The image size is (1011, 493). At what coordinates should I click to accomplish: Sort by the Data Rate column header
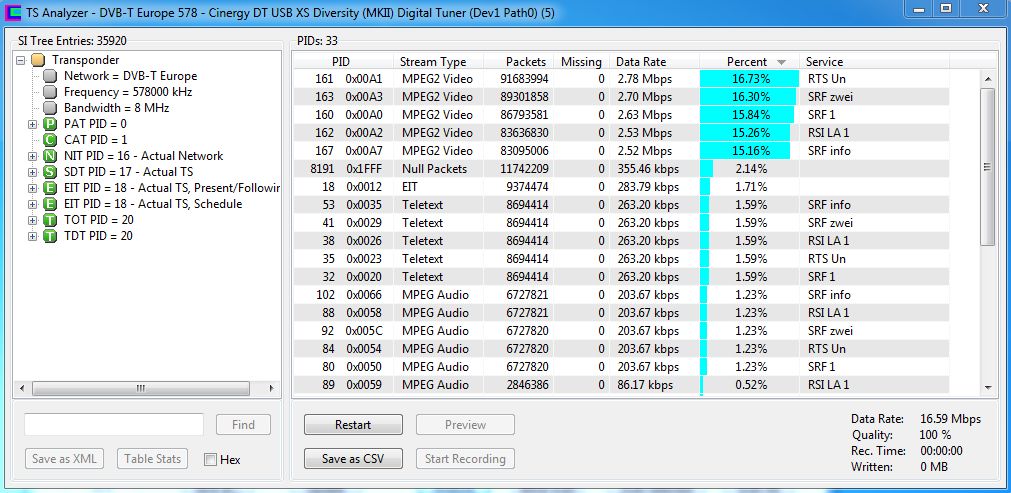point(641,62)
